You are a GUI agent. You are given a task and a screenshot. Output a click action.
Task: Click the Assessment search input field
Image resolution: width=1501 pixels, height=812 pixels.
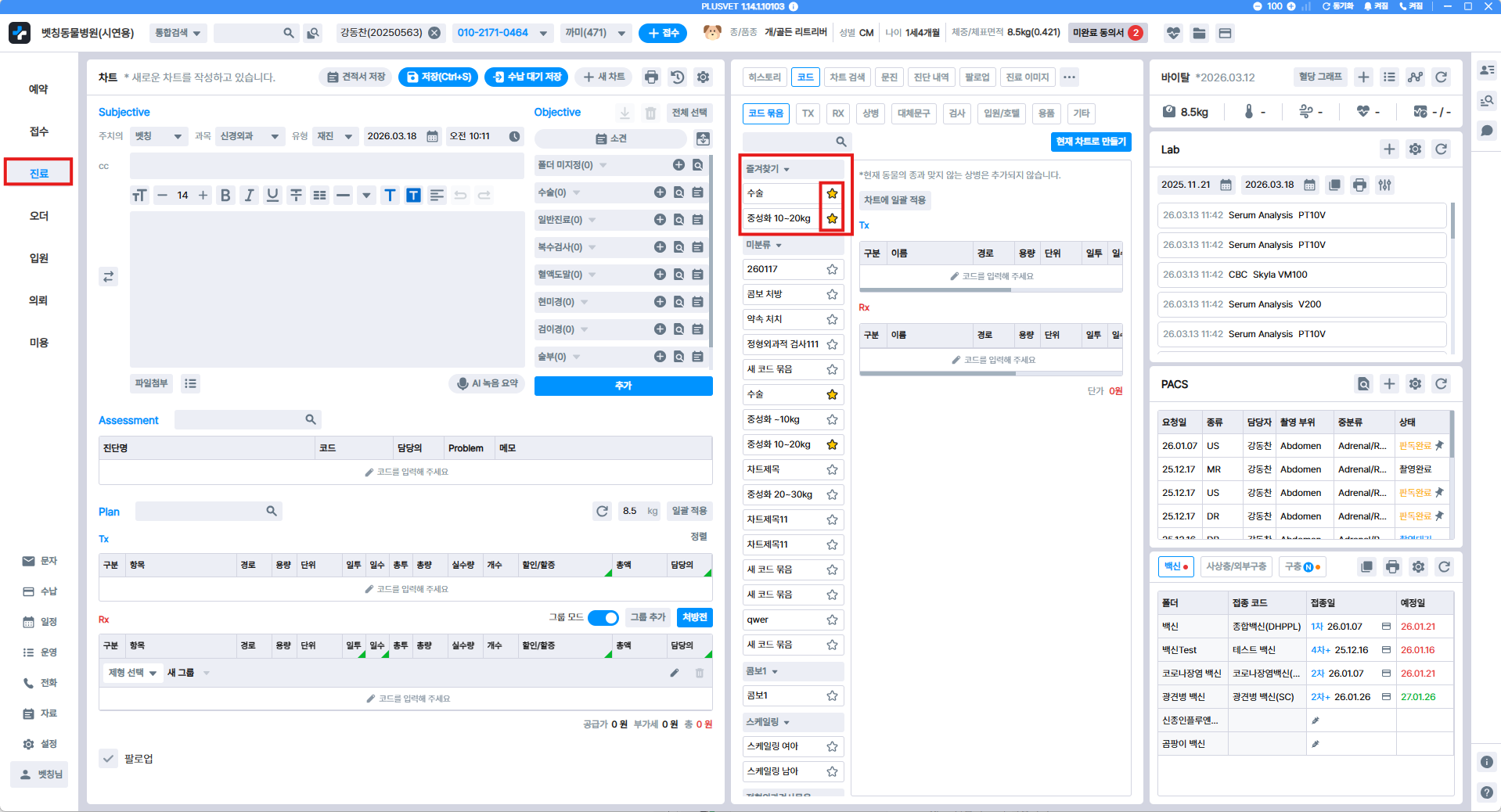tap(247, 420)
